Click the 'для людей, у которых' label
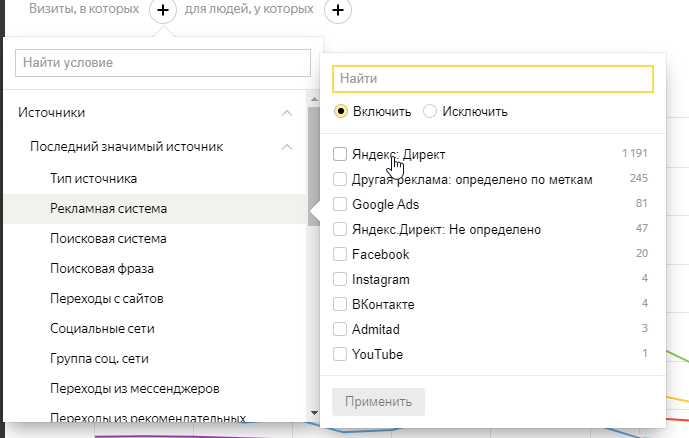Screen dimensions: 689x438 click(249, 9)
